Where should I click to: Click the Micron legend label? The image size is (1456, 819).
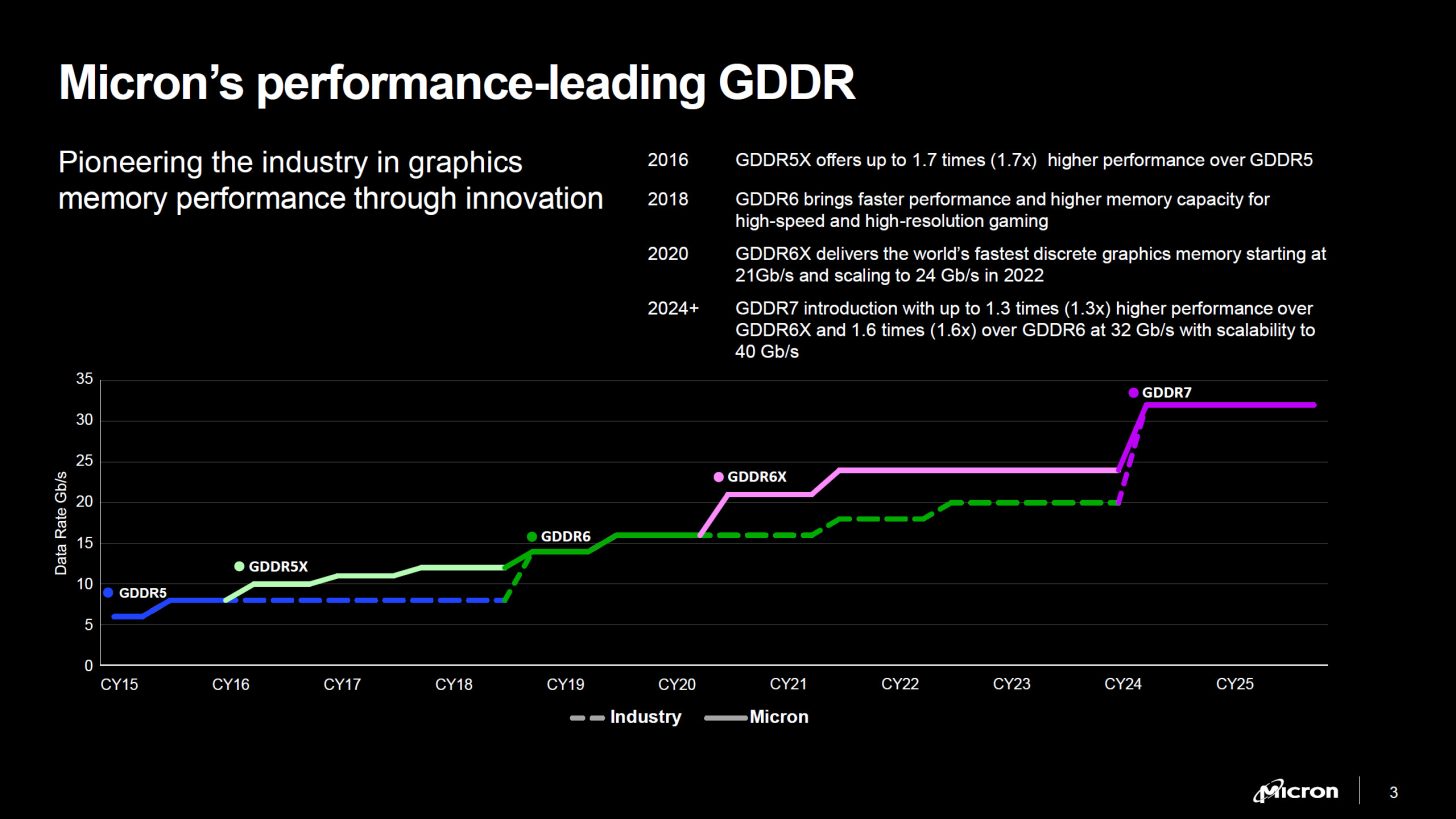tap(779, 717)
